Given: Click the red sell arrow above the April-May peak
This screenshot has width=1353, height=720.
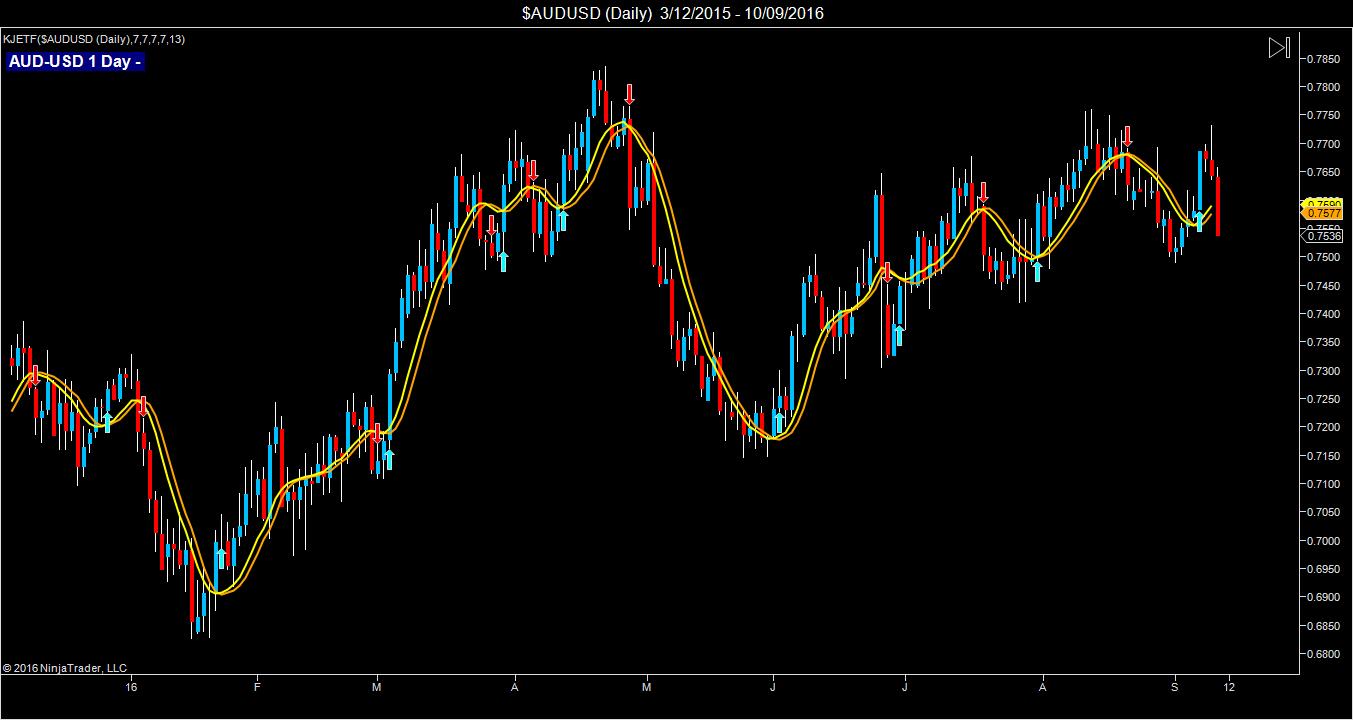Looking at the screenshot, I should pyautogui.click(x=629, y=95).
